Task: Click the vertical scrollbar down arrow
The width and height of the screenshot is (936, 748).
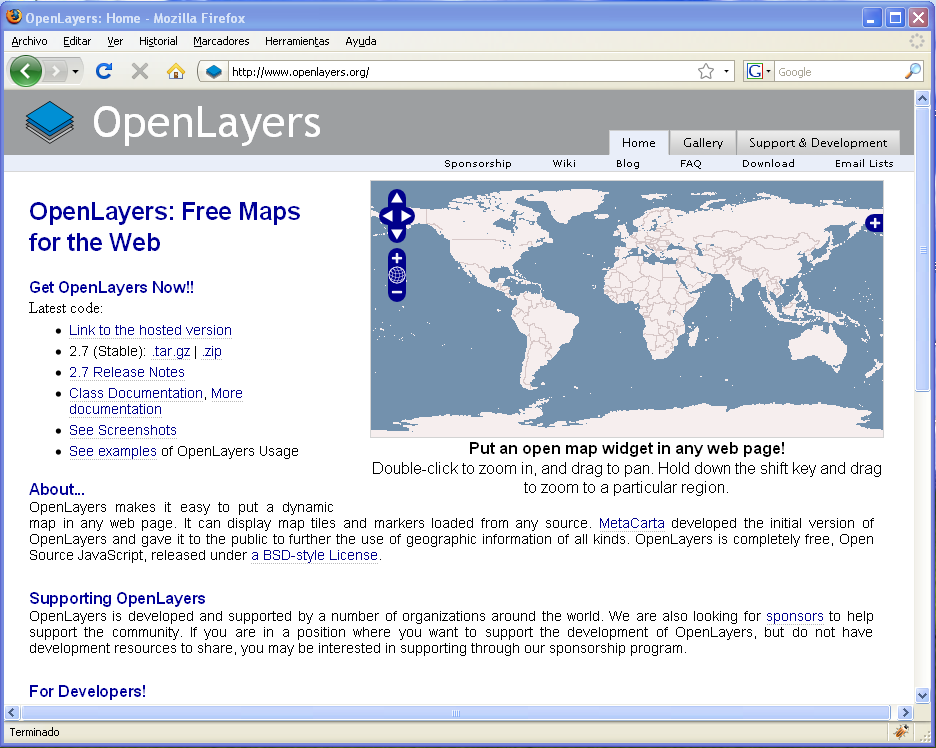Action: tap(923, 695)
